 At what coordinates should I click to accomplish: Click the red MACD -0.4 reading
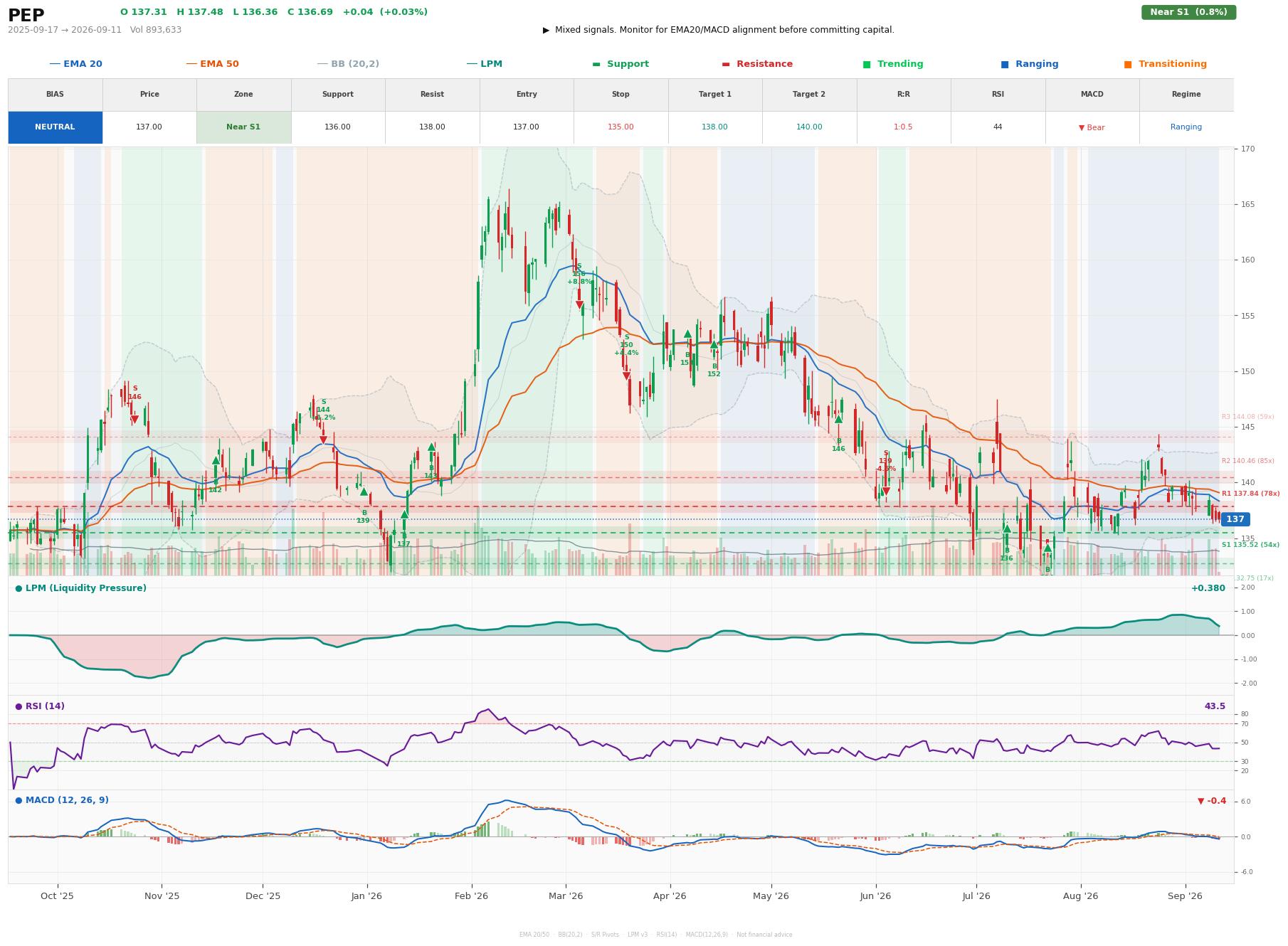pyautogui.click(x=1212, y=802)
